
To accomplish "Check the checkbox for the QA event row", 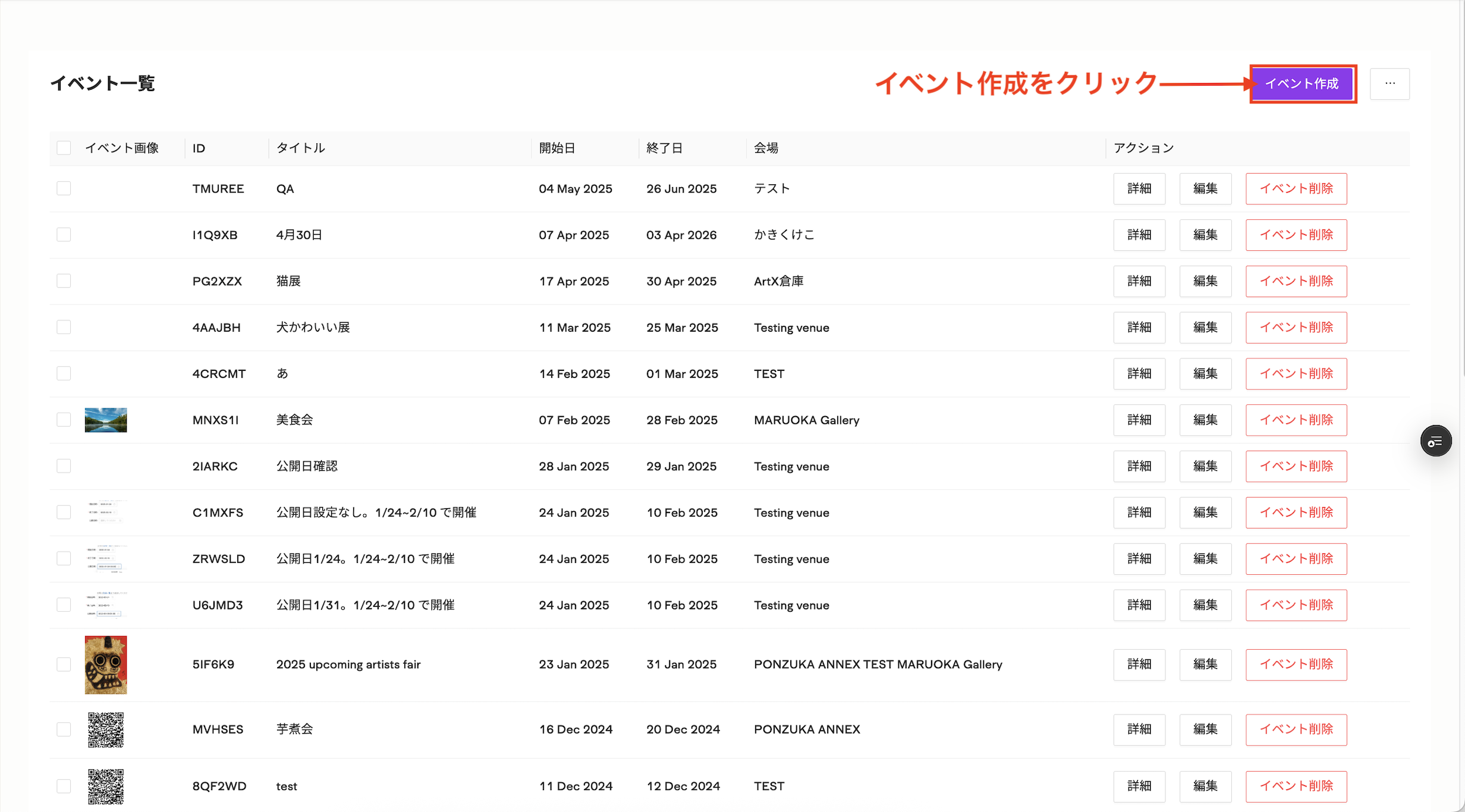I will (64, 188).
